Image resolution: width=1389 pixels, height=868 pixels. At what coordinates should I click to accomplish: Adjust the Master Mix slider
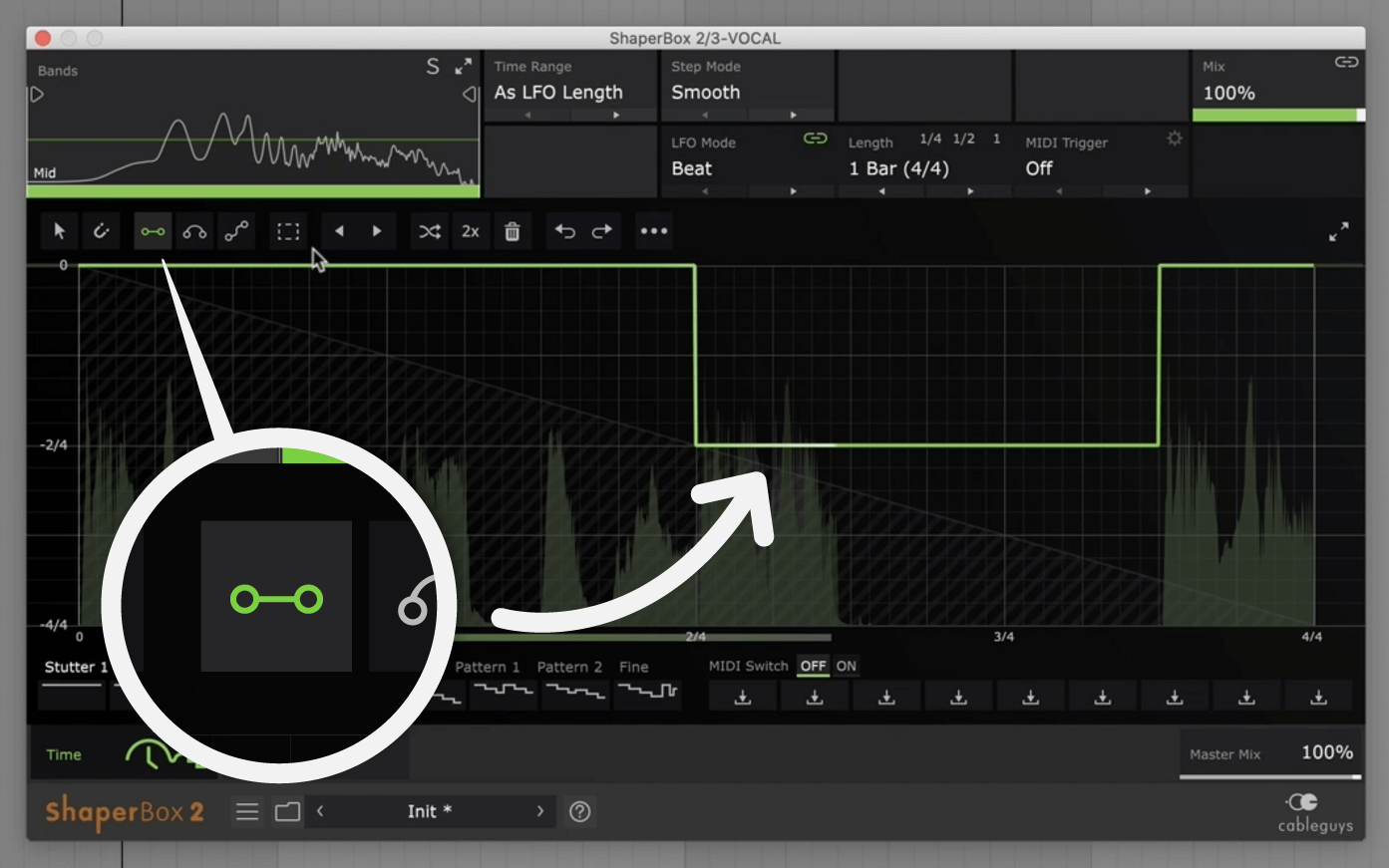[1270, 776]
